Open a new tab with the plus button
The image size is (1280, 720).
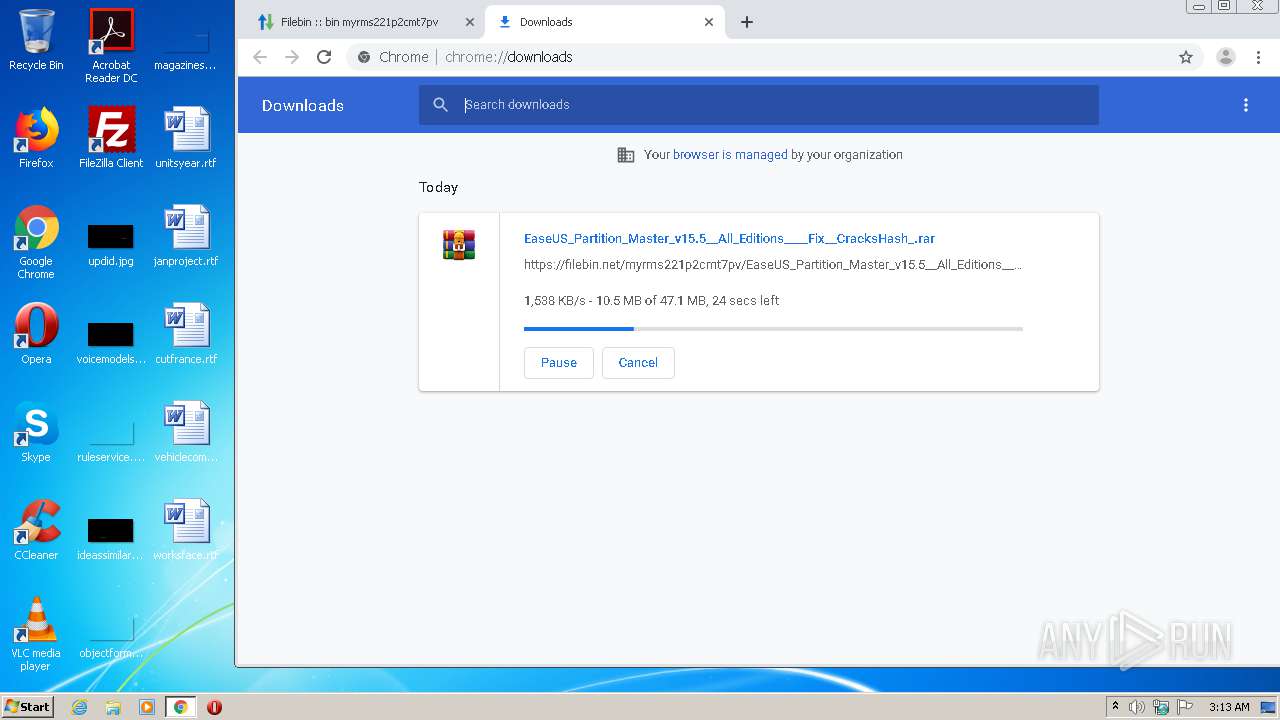pyautogui.click(x=746, y=22)
